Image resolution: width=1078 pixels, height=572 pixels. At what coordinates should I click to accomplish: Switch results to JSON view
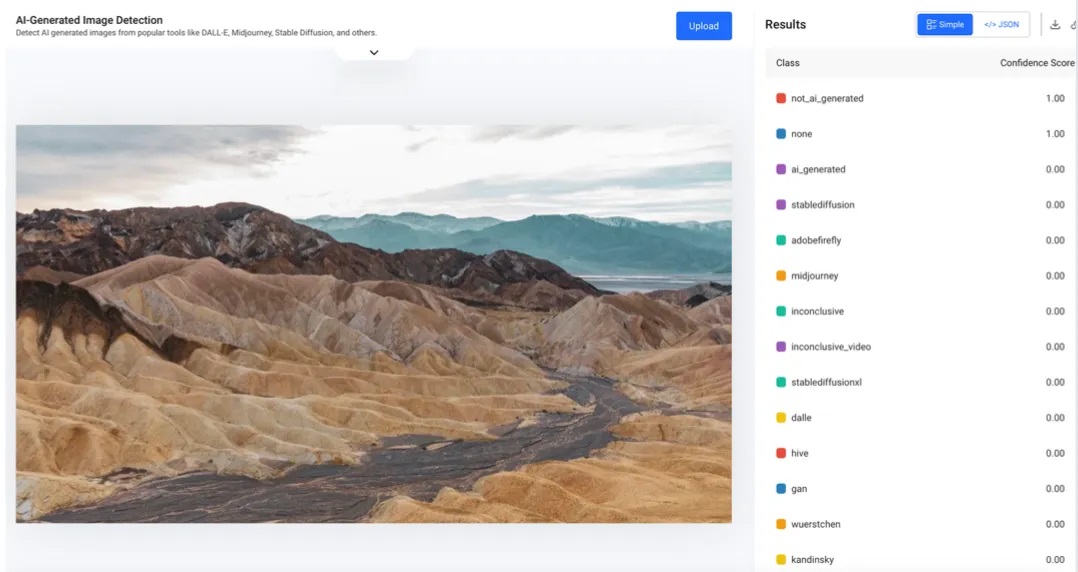point(1001,25)
